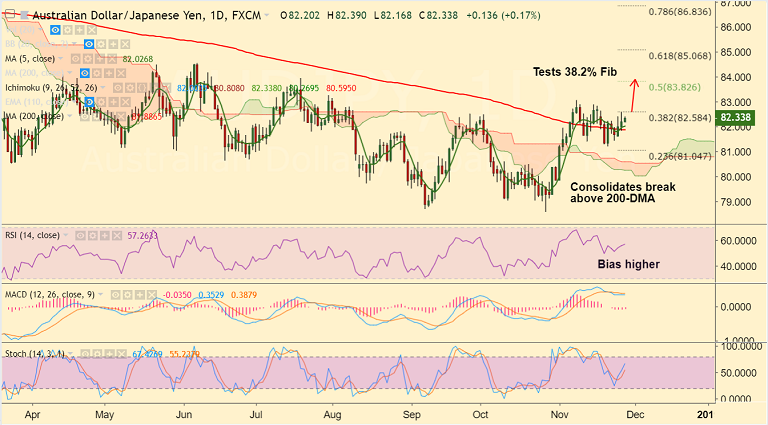
Task: Remove the Stoch indicator with X
Action: coord(121,354)
